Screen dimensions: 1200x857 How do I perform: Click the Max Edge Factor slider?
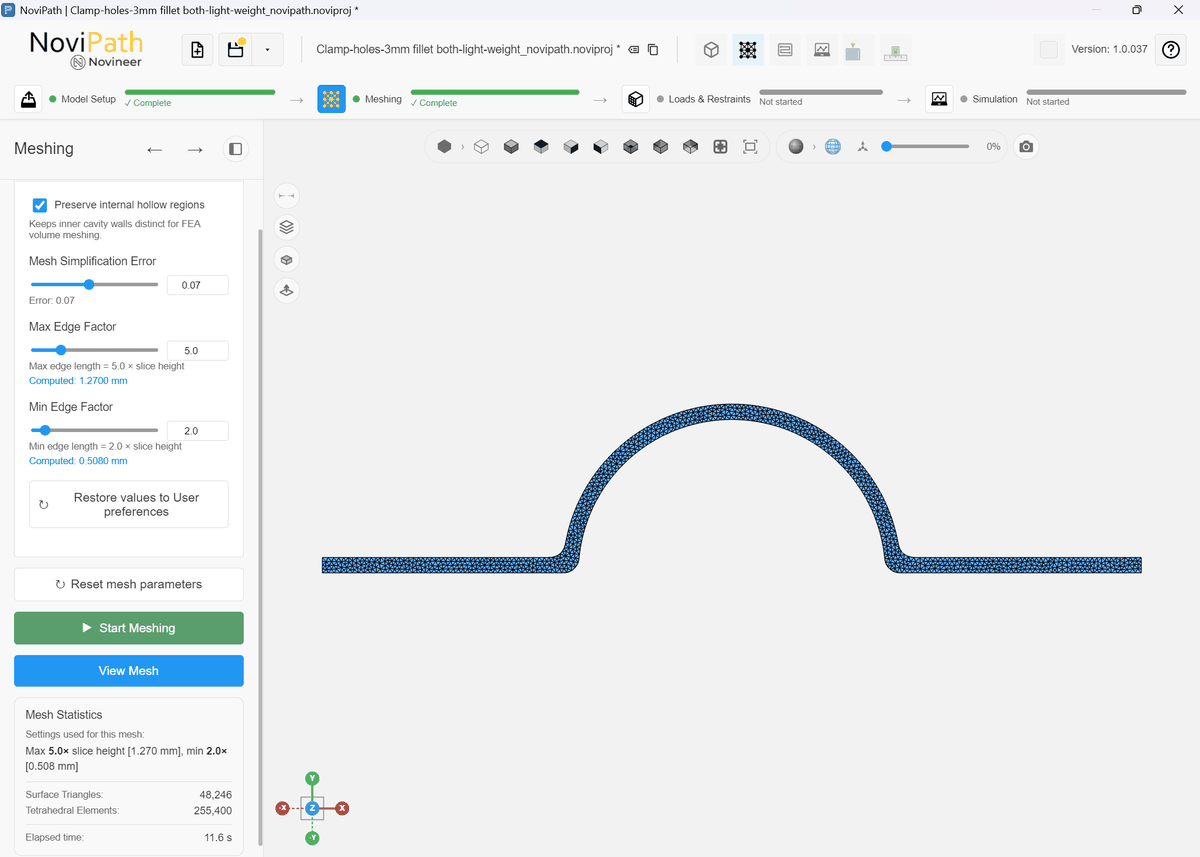pyautogui.click(x=94, y=350)
